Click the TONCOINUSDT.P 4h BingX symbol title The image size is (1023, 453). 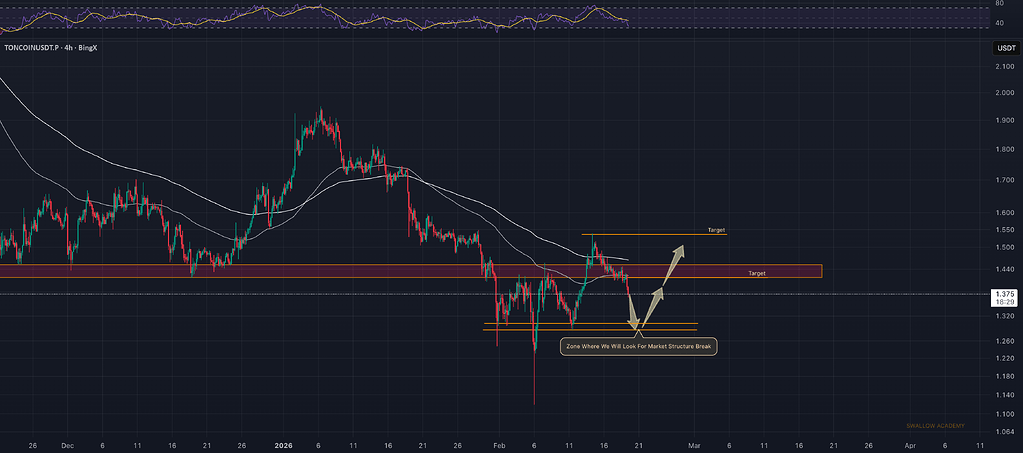pos(49,48)
